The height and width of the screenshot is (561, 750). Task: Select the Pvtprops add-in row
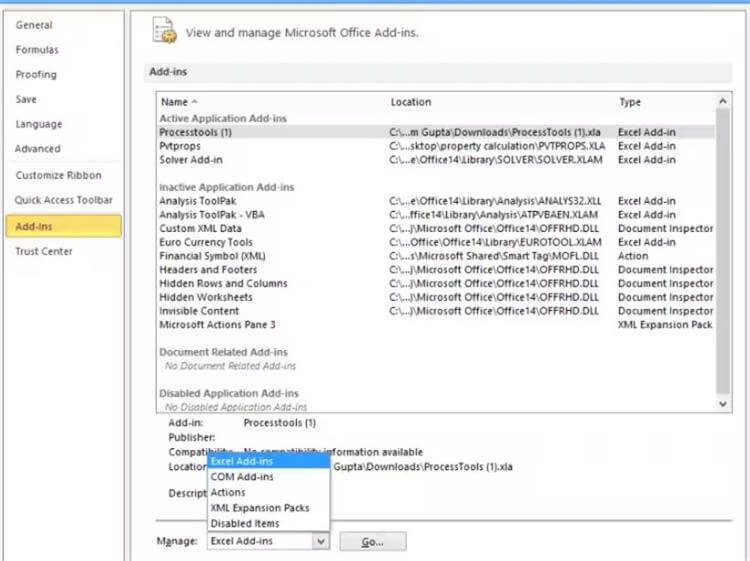(x=436, y=146)
